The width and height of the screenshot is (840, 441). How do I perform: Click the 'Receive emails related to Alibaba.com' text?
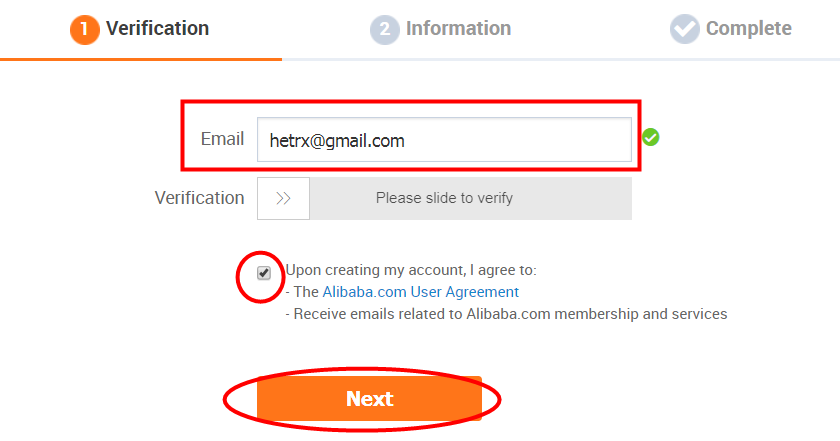[506, 314]
